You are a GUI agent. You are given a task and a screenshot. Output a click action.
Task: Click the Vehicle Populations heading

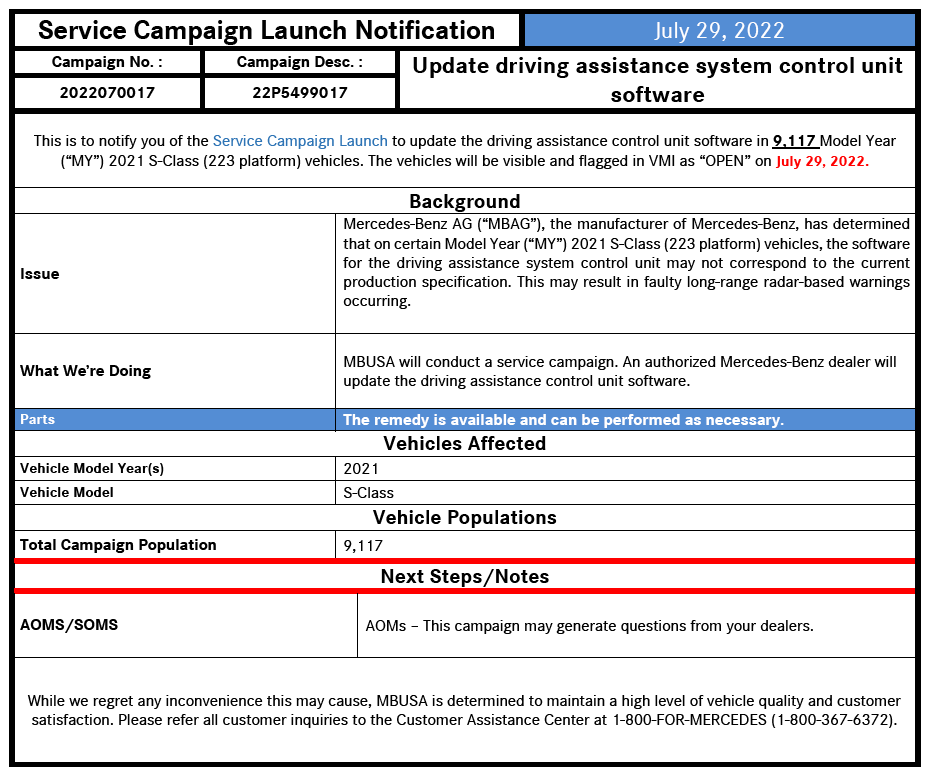coord(464,518)
